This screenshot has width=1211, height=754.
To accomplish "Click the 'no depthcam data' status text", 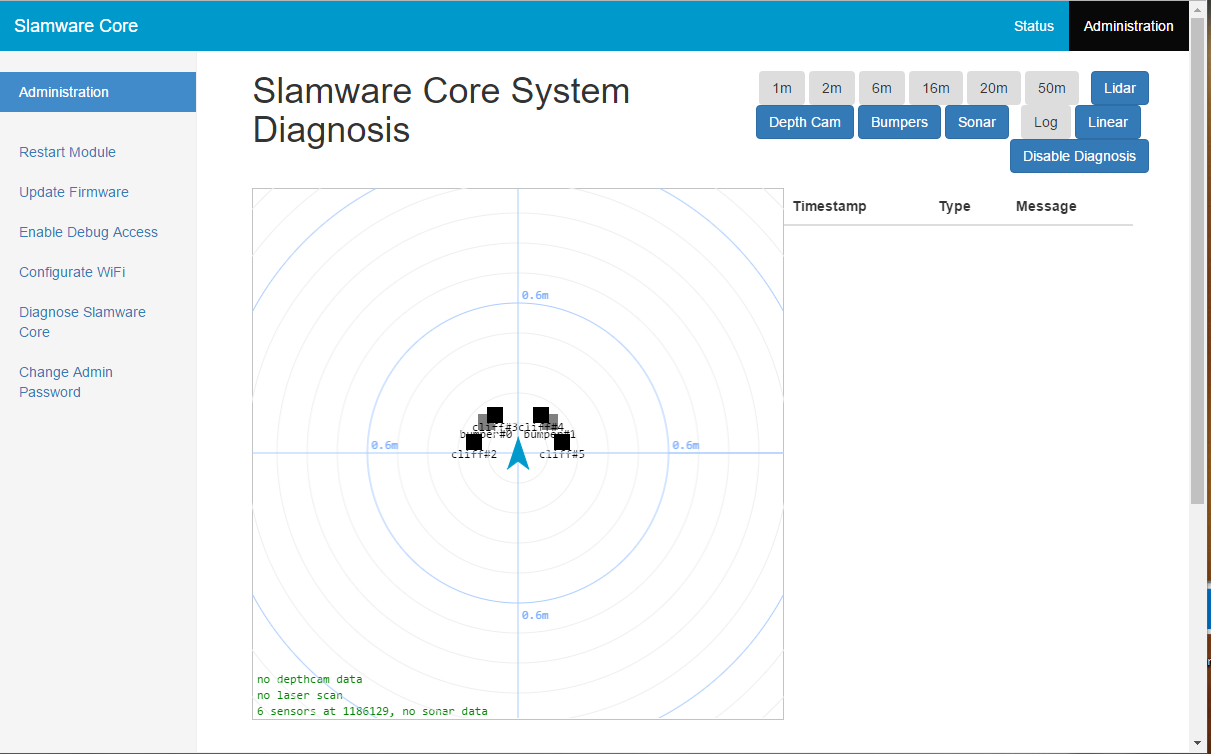I will point(310,679).
